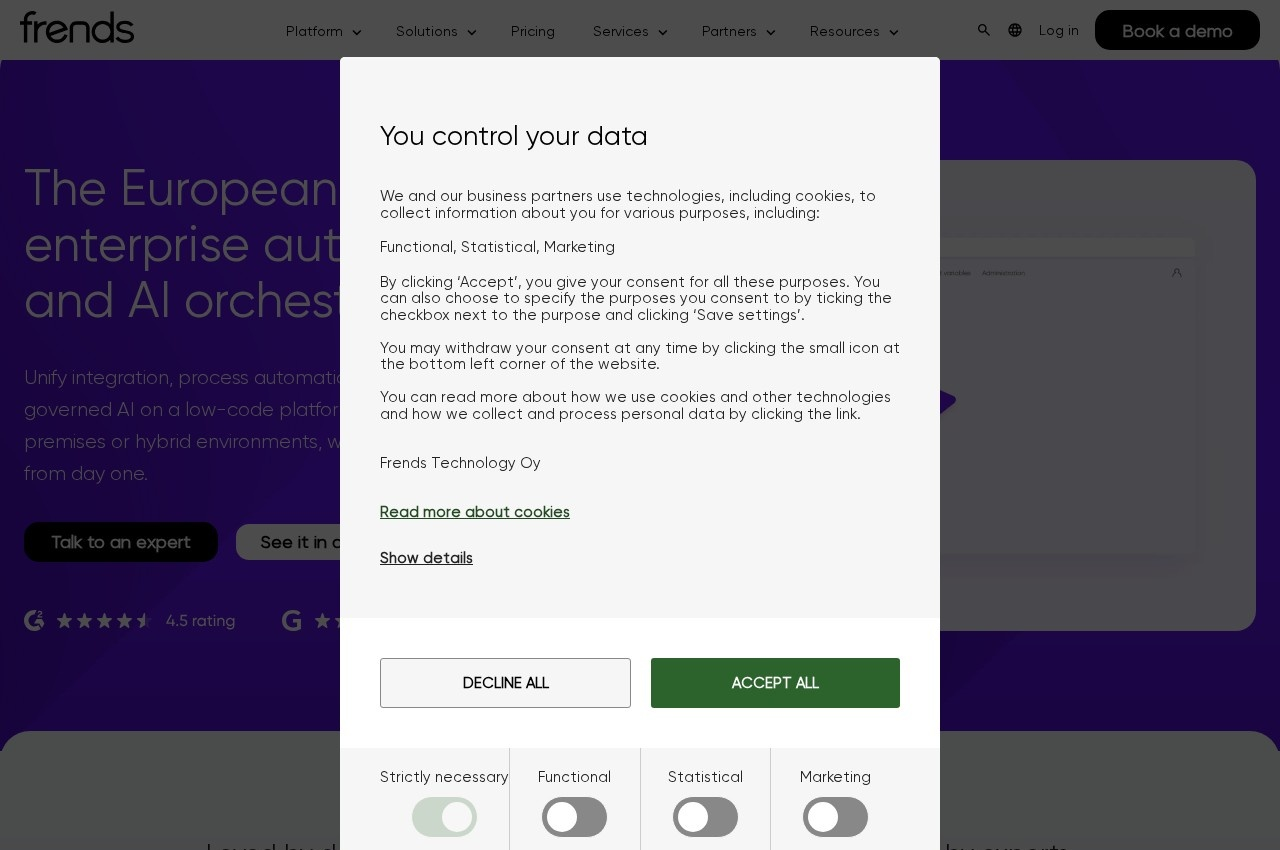Click the G2 logo beside 4.5 rating
This screenshot has width=1280, height=850.
(x=34, y=621)
